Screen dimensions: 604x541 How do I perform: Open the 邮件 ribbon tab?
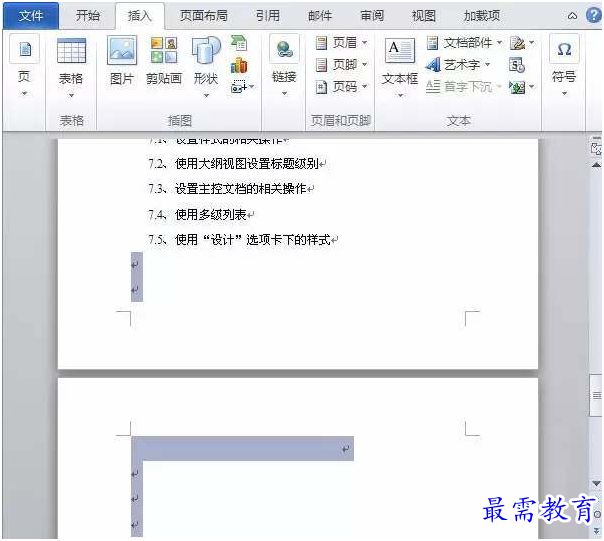tap(320, 16)
